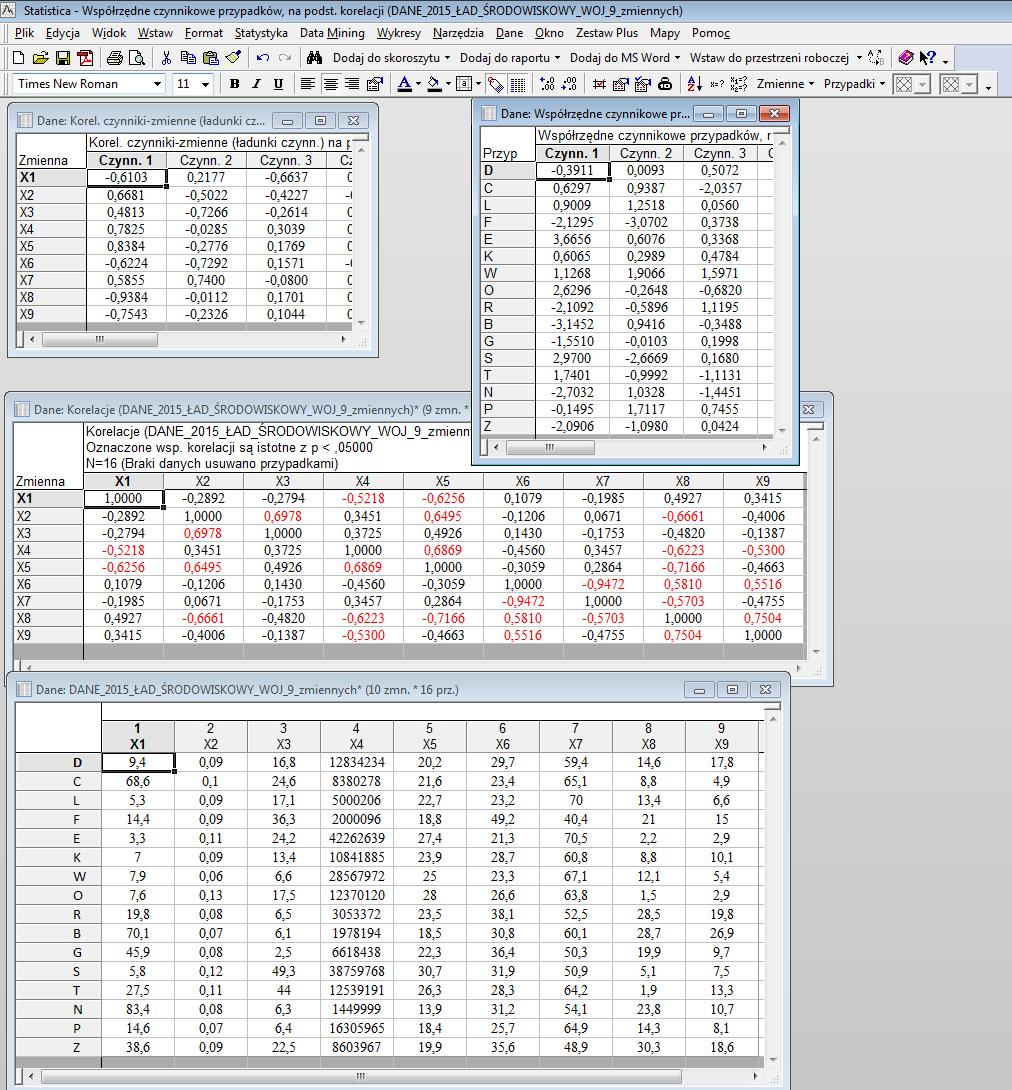Open the font size 11 dropdown
1012x1090 pixels.
coord(205,84)
